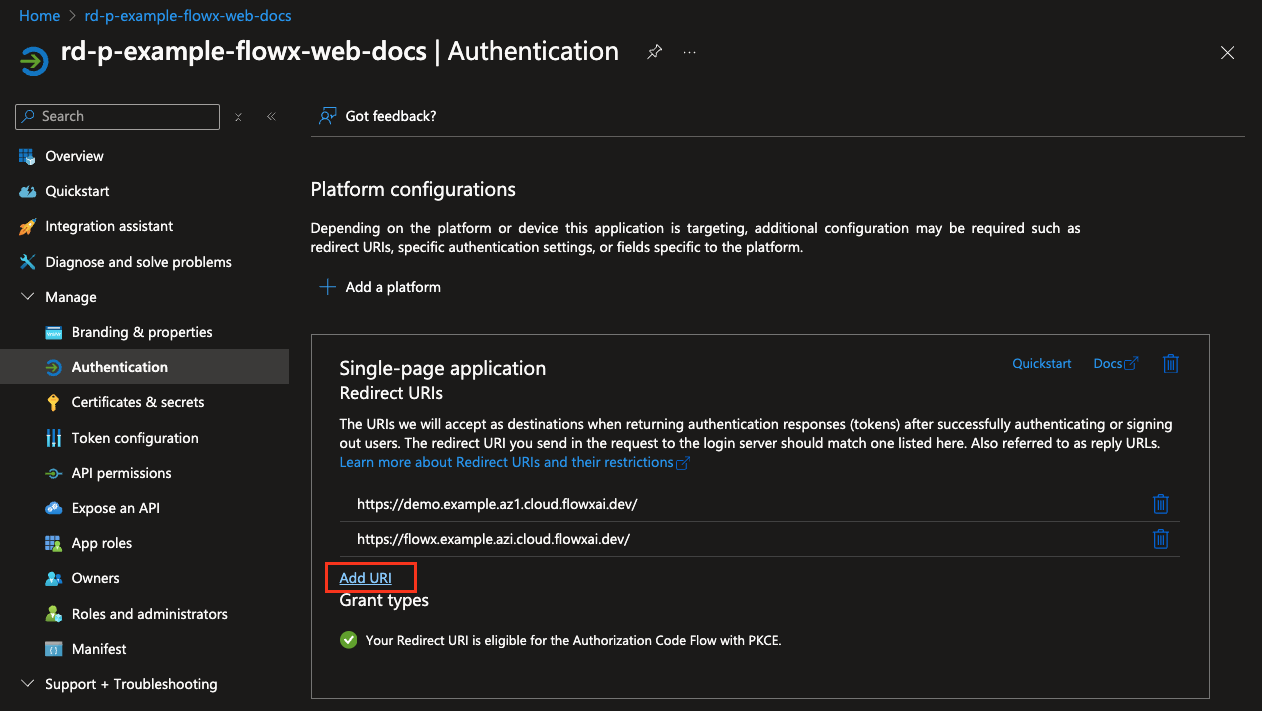Clear the sidebar search box
Screen dimensions: 1262x711
point(238,117)
